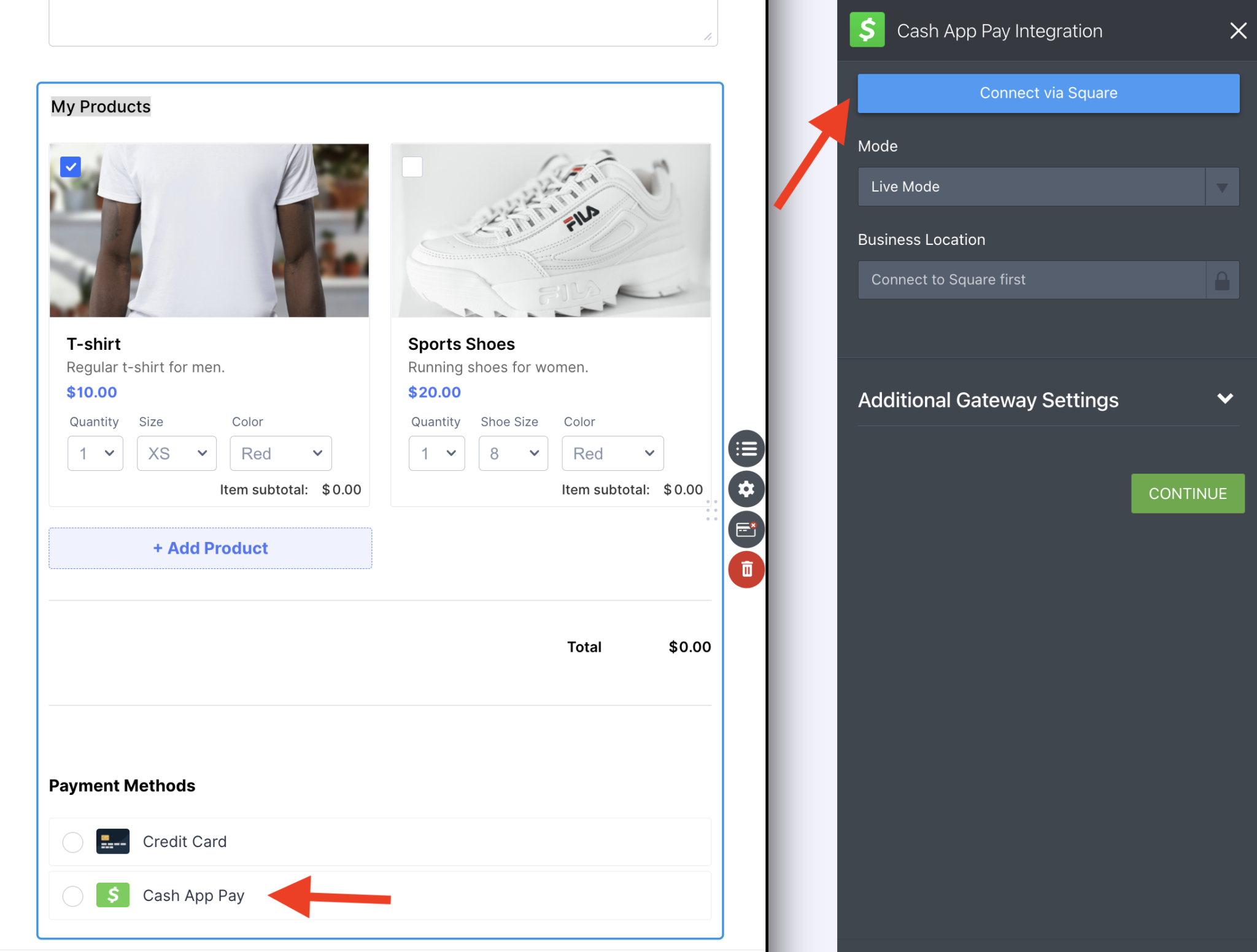Viewport: 1257px width, 952px height.
Task: Click the lock icon on Business Location
Action: (1221, 280)
